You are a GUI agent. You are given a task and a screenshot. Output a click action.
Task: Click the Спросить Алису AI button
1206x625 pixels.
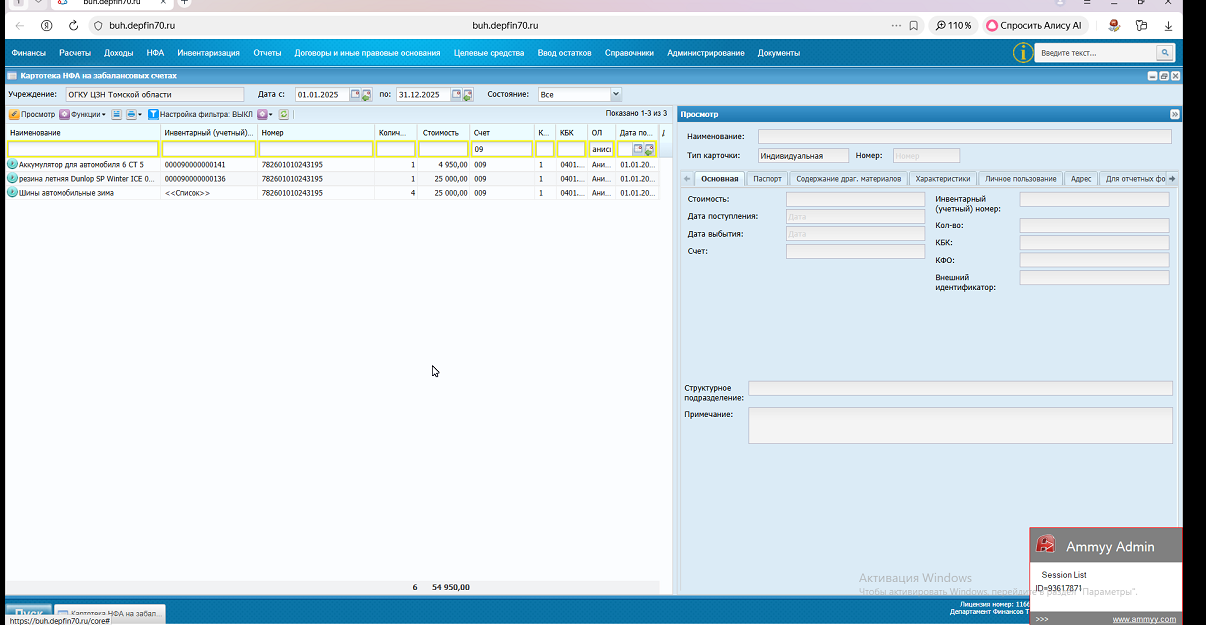point(1039,25)
